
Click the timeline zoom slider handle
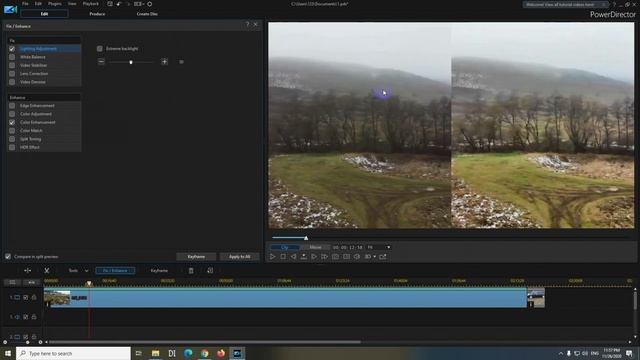[x=27, y=342]
